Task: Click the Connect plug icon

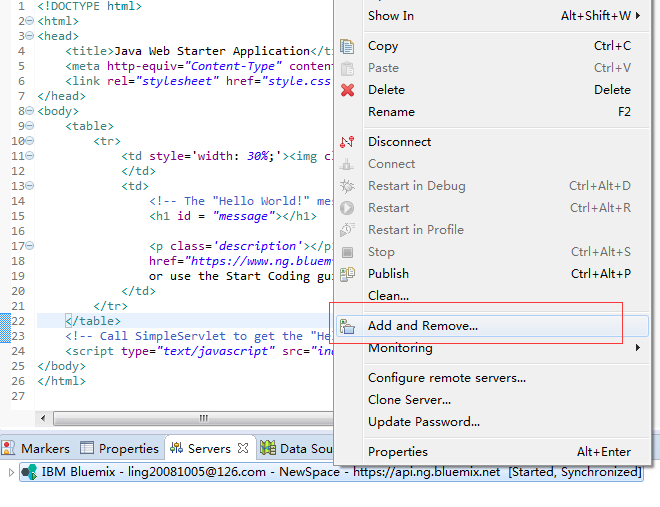Action: (347, 164)
